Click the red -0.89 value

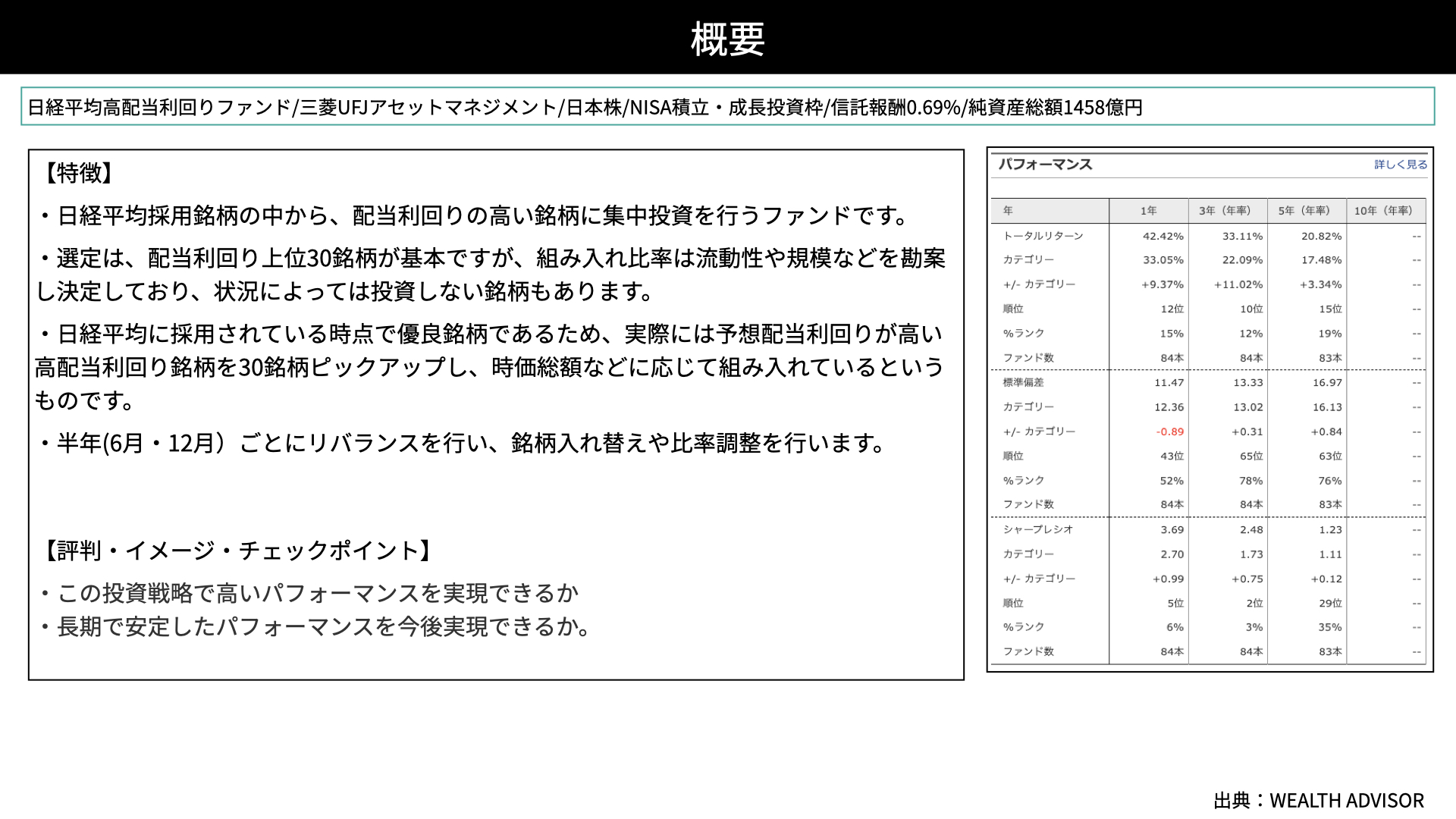[1170, 431]
